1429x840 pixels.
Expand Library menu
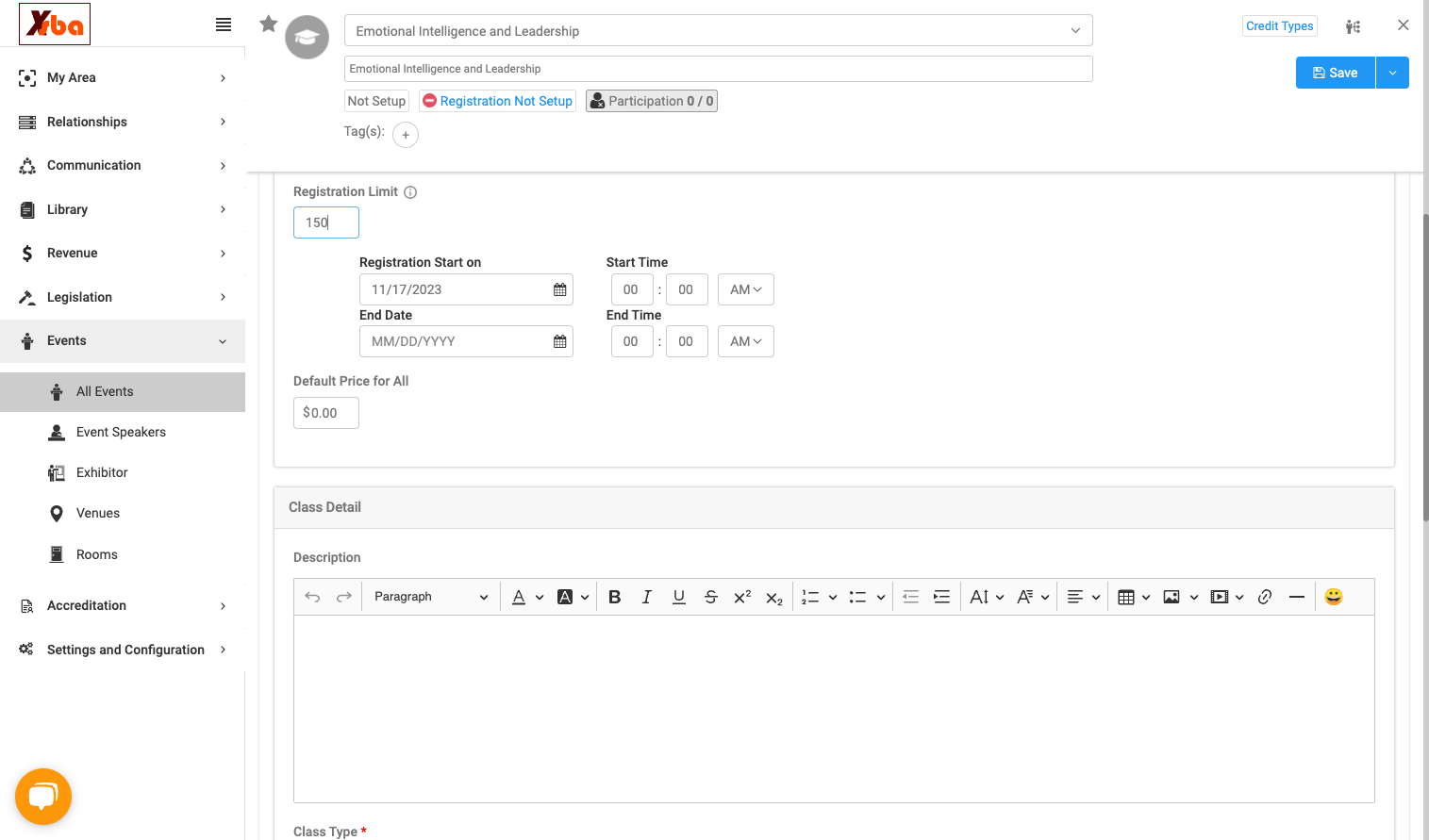123,209
